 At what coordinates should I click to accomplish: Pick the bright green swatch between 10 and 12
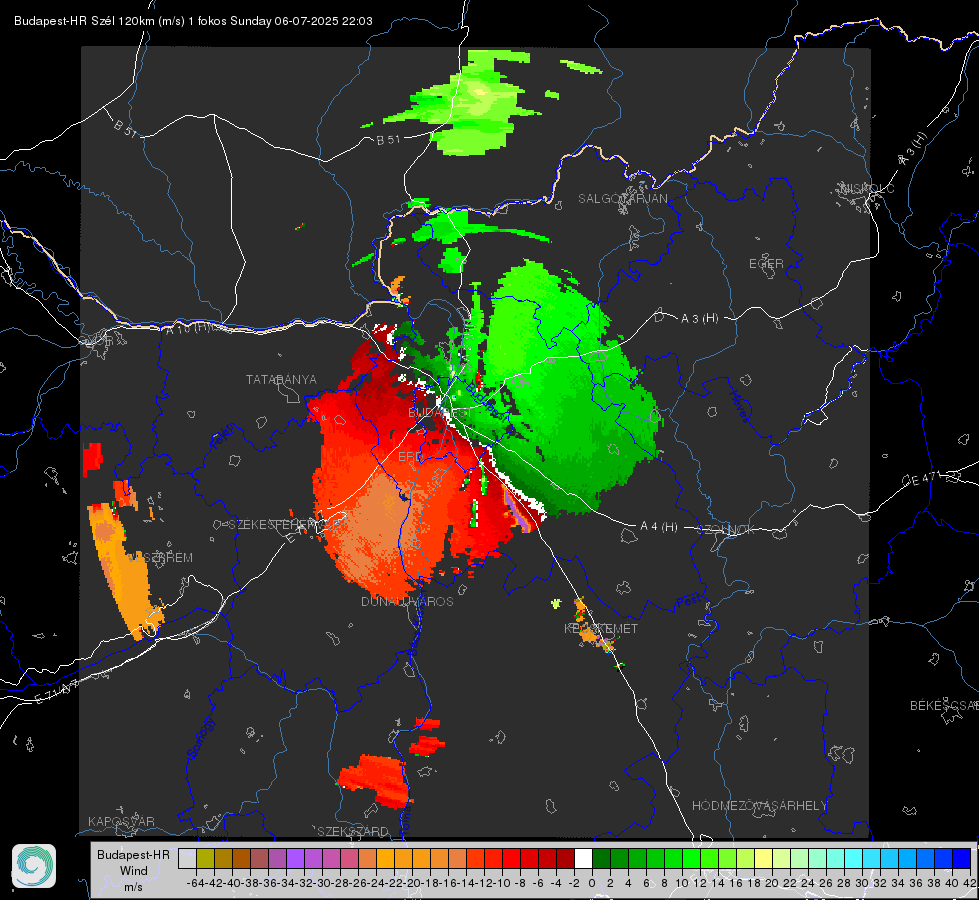click(x=691, y=859)
